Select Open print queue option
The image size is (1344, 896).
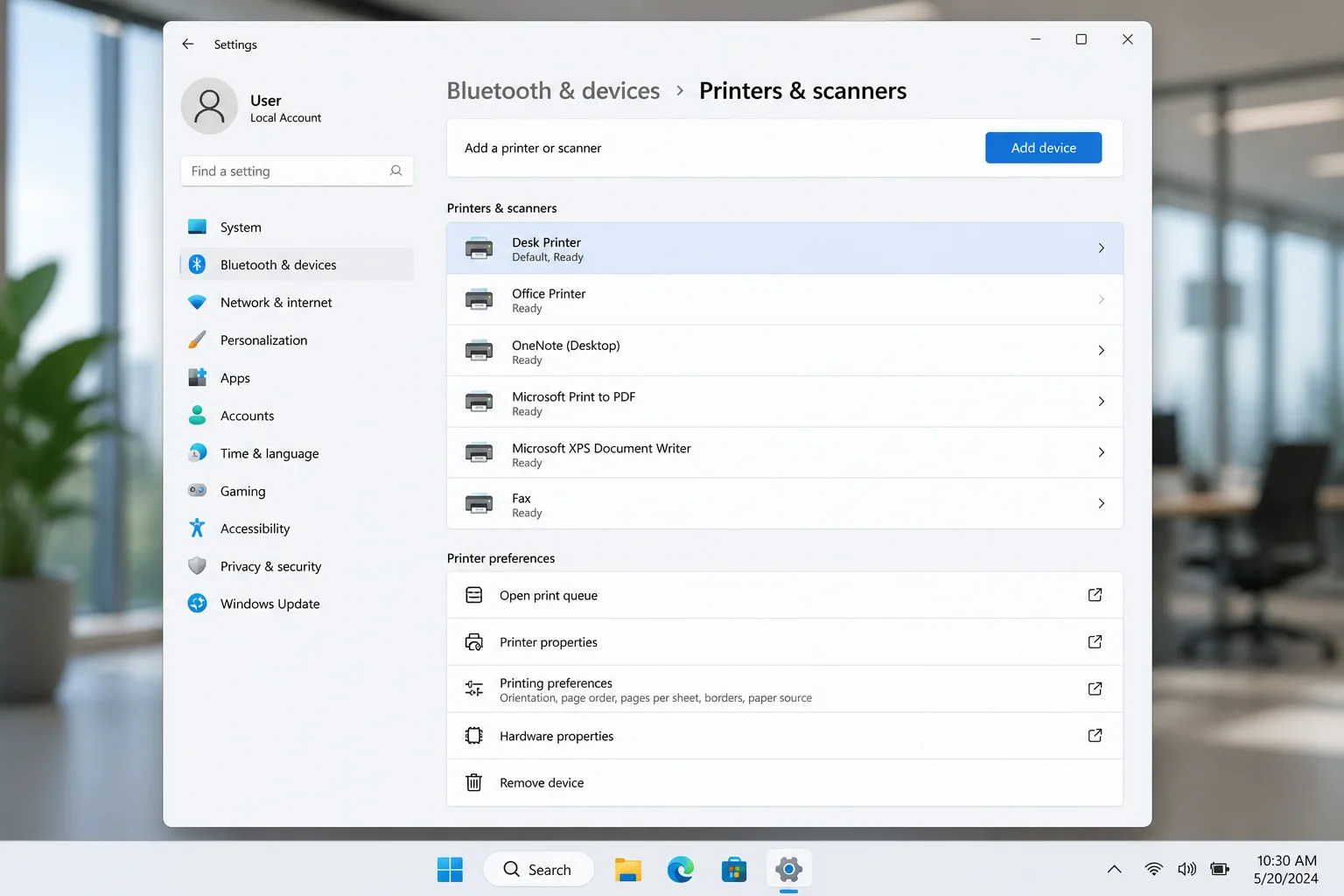coord(785,595)
